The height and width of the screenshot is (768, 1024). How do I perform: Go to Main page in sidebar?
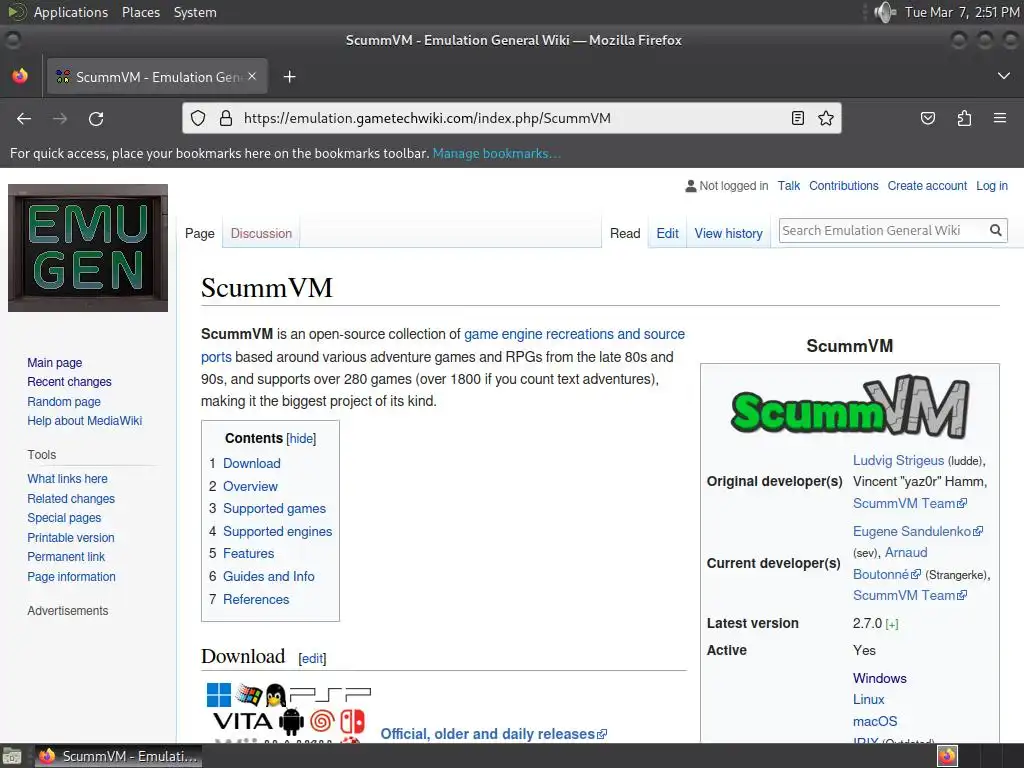[55, 362]
